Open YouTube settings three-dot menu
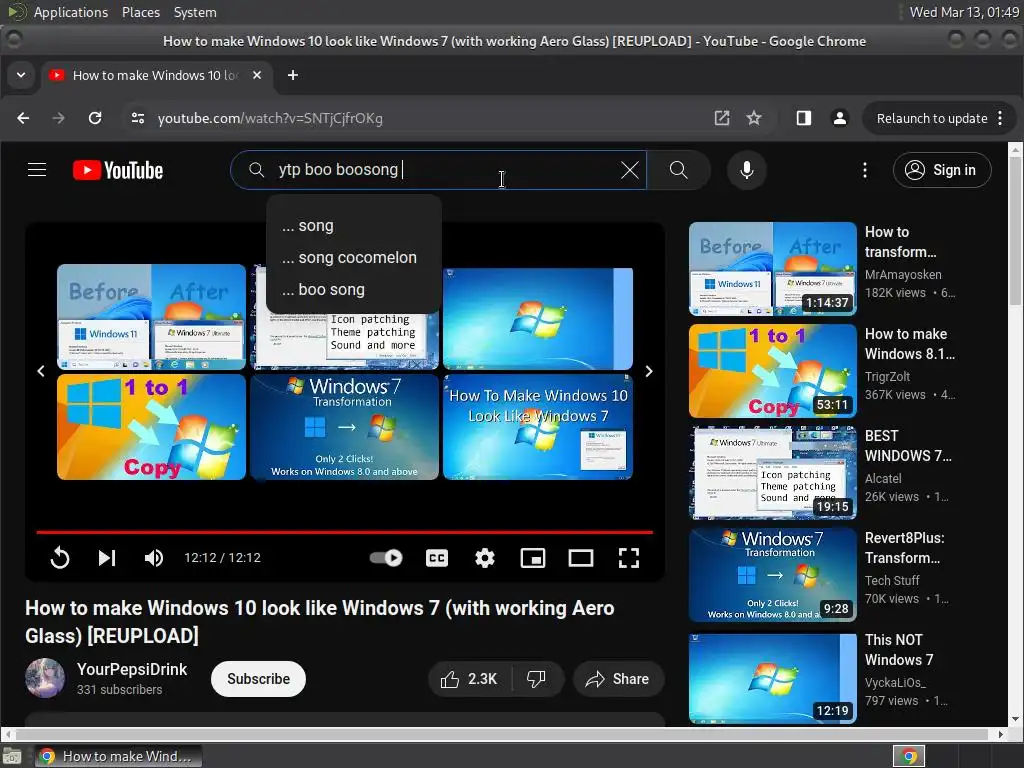Screen dimensions: 1024x768 (865, 170)
